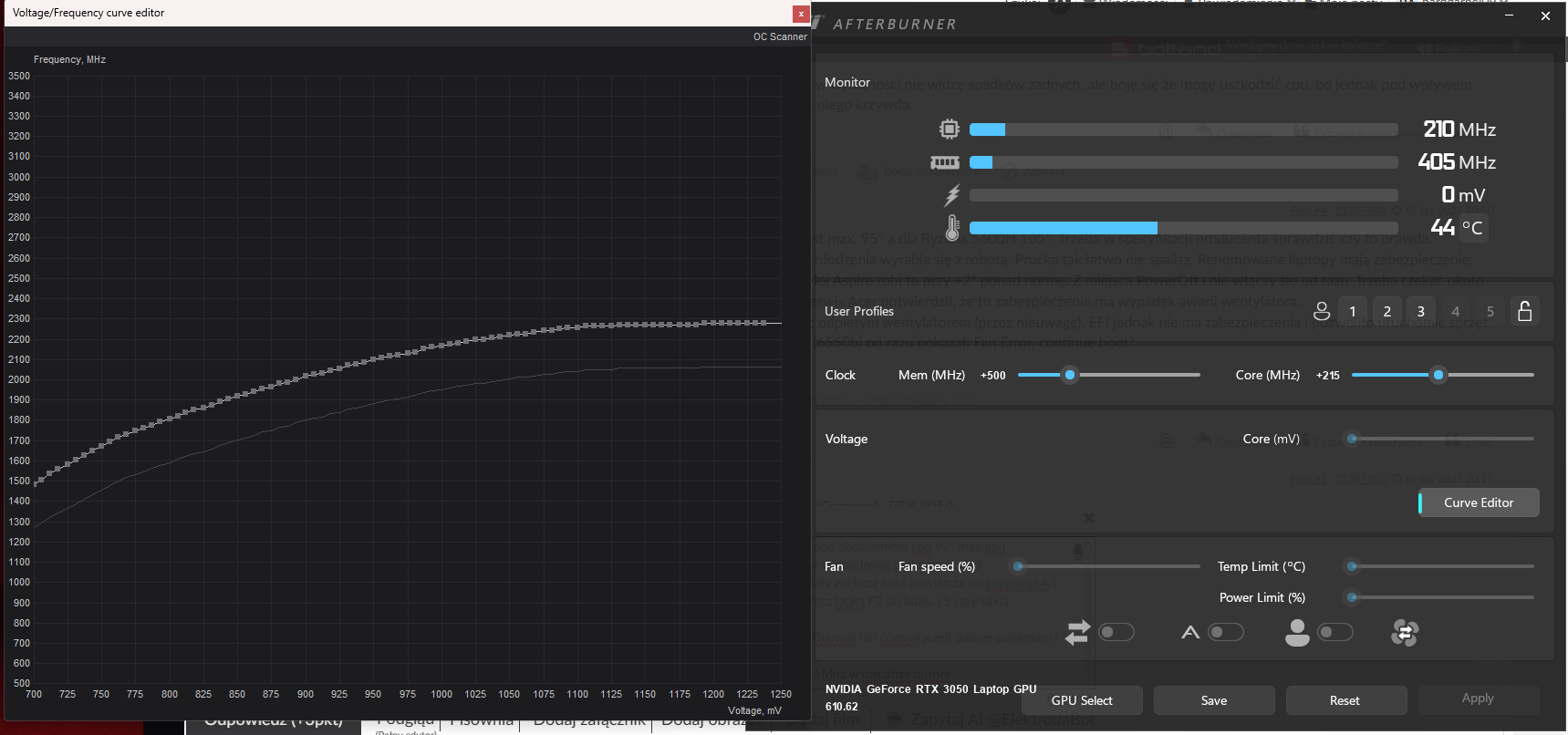
Task: Click the driver version 610.62 text
Action: (842, 707)
